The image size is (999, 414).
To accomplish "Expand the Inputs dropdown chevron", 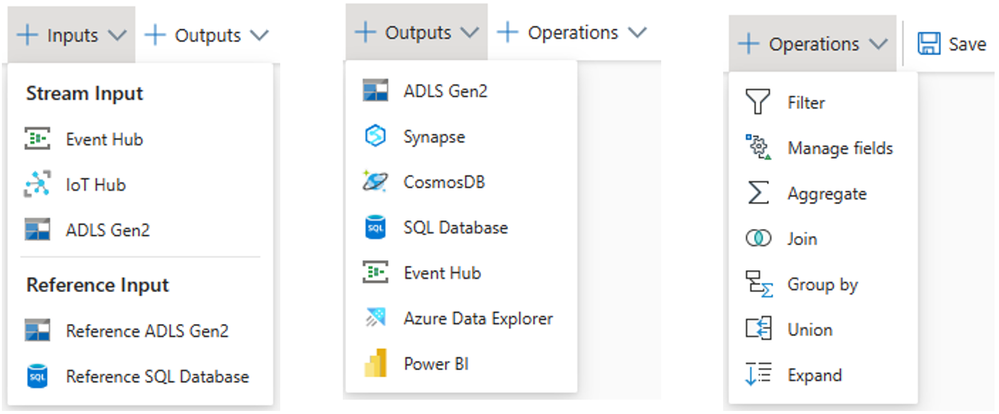I will (x=116, y=35).
